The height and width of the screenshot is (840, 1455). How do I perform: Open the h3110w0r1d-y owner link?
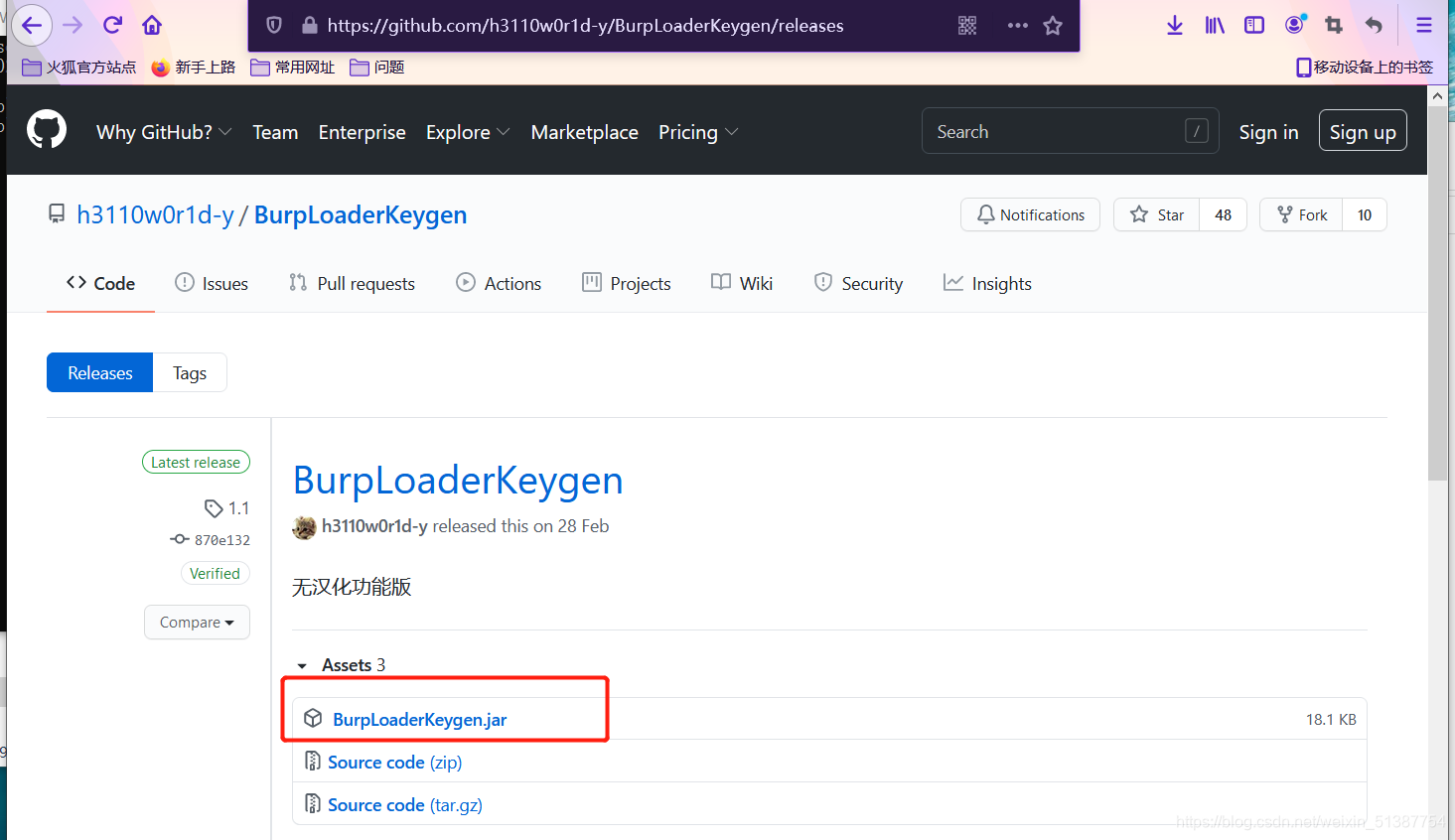(x=156, y=214)
